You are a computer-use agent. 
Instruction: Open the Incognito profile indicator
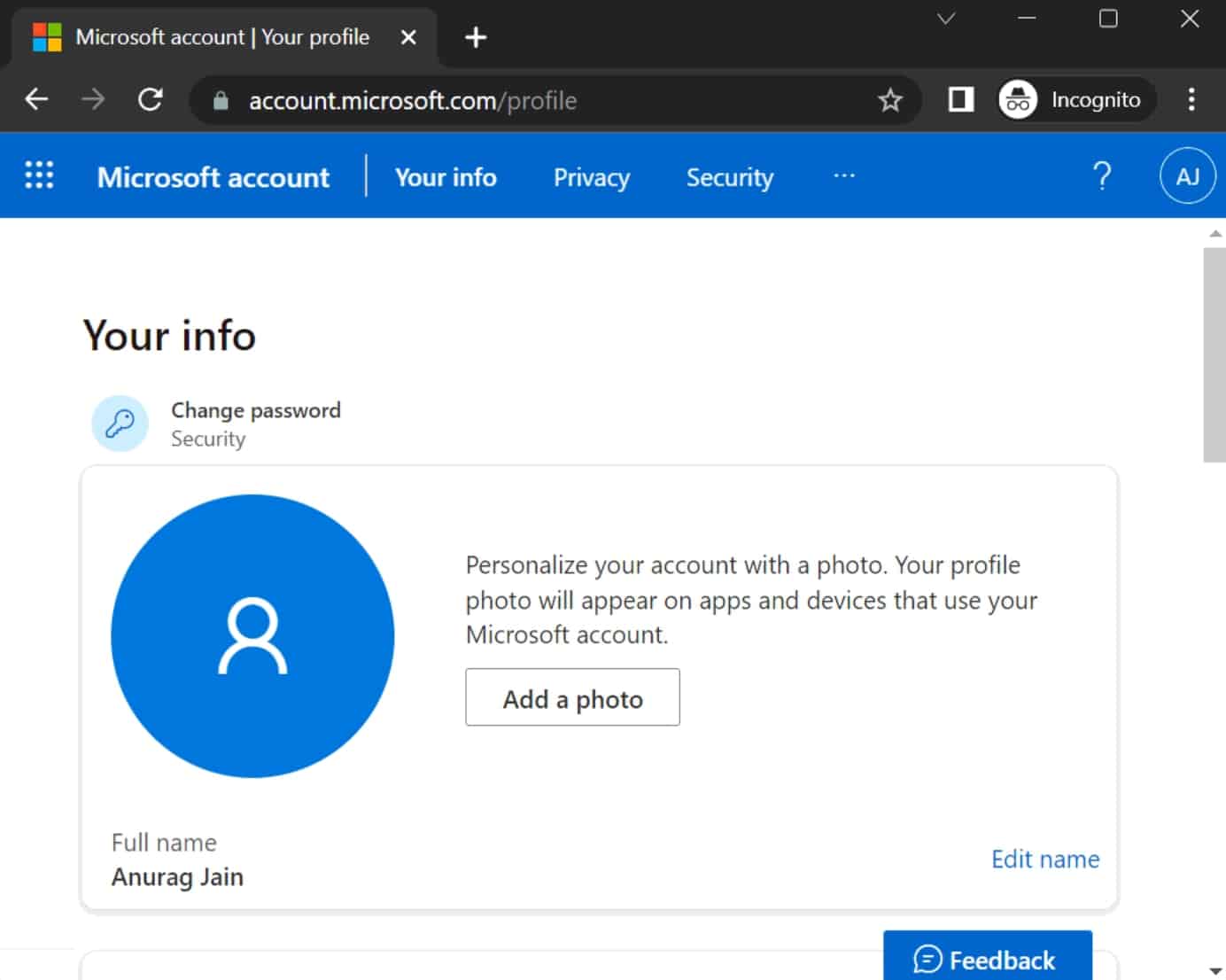point(1077,99)
